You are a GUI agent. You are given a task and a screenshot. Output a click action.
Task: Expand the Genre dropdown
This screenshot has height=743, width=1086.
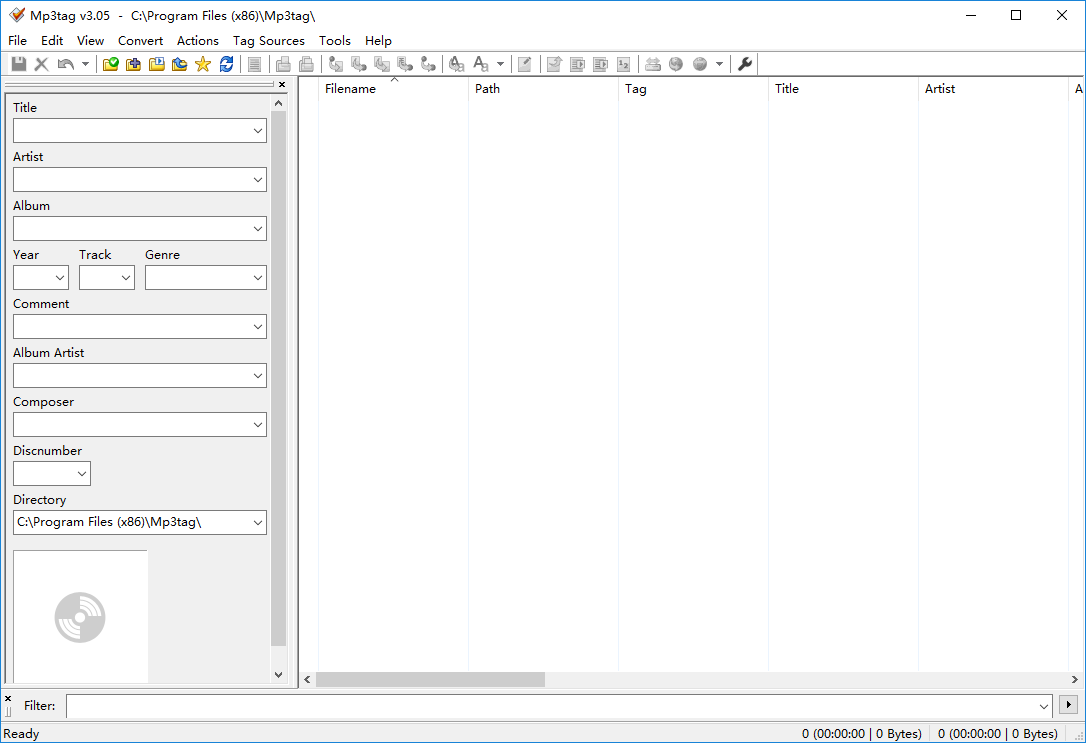pos(257,278)
